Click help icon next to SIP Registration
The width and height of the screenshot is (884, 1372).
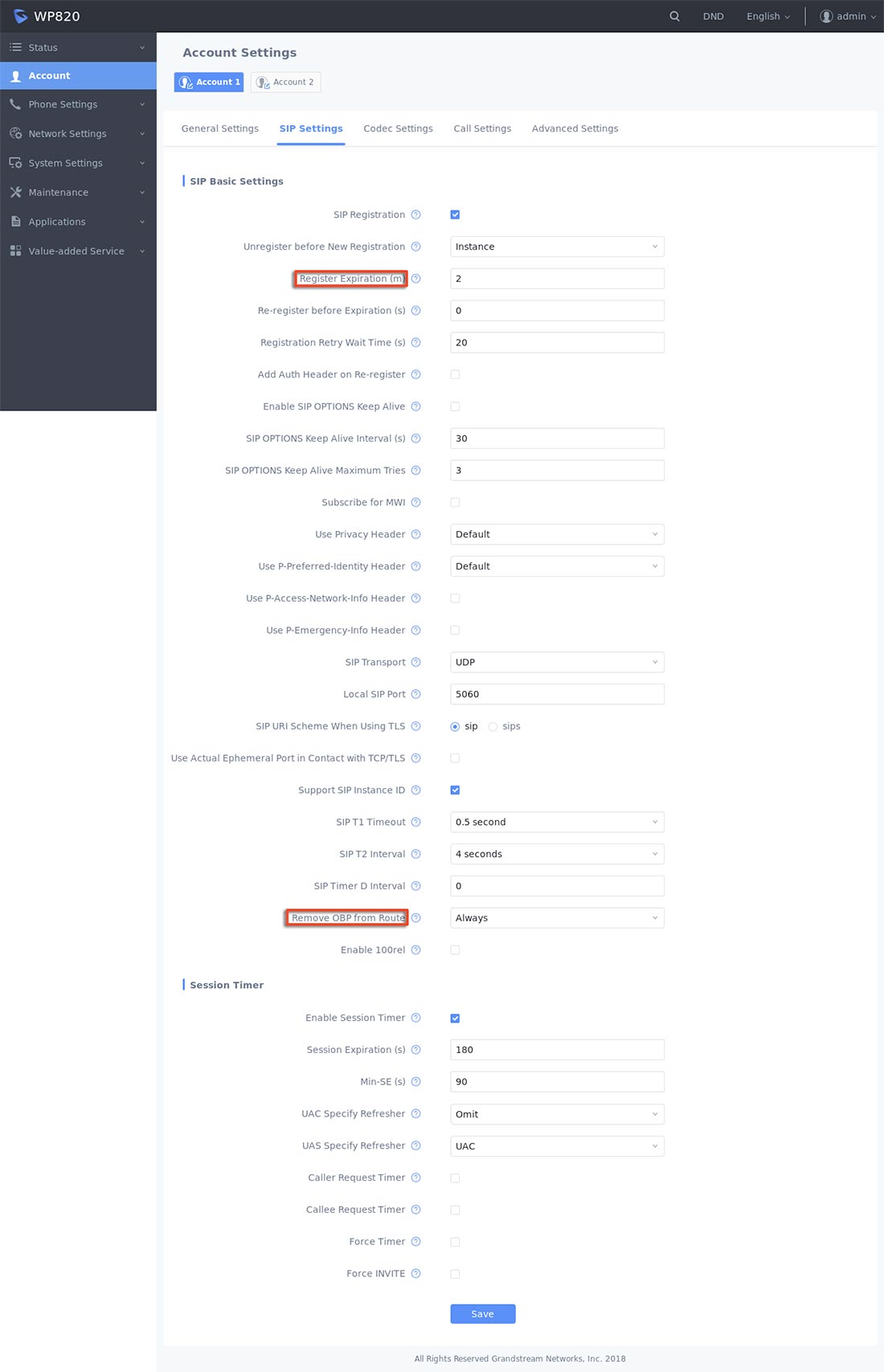[x=415, y=214]
